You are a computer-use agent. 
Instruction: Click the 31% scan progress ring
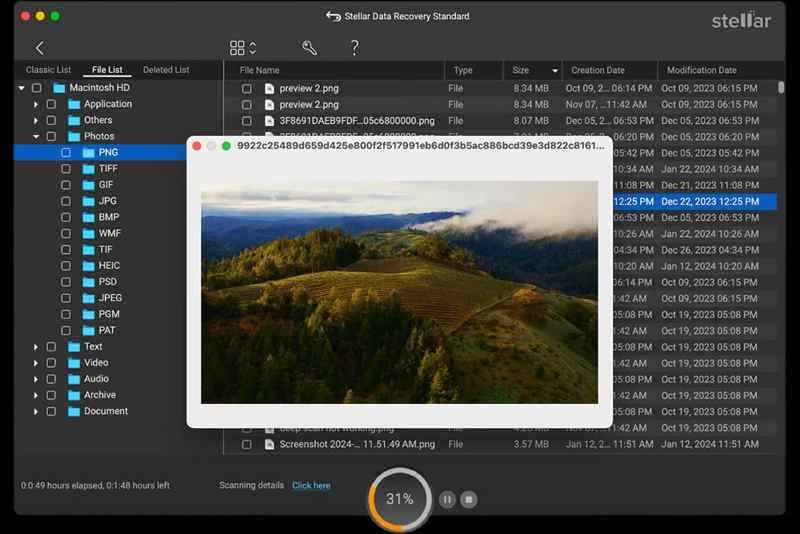point(400,498)
